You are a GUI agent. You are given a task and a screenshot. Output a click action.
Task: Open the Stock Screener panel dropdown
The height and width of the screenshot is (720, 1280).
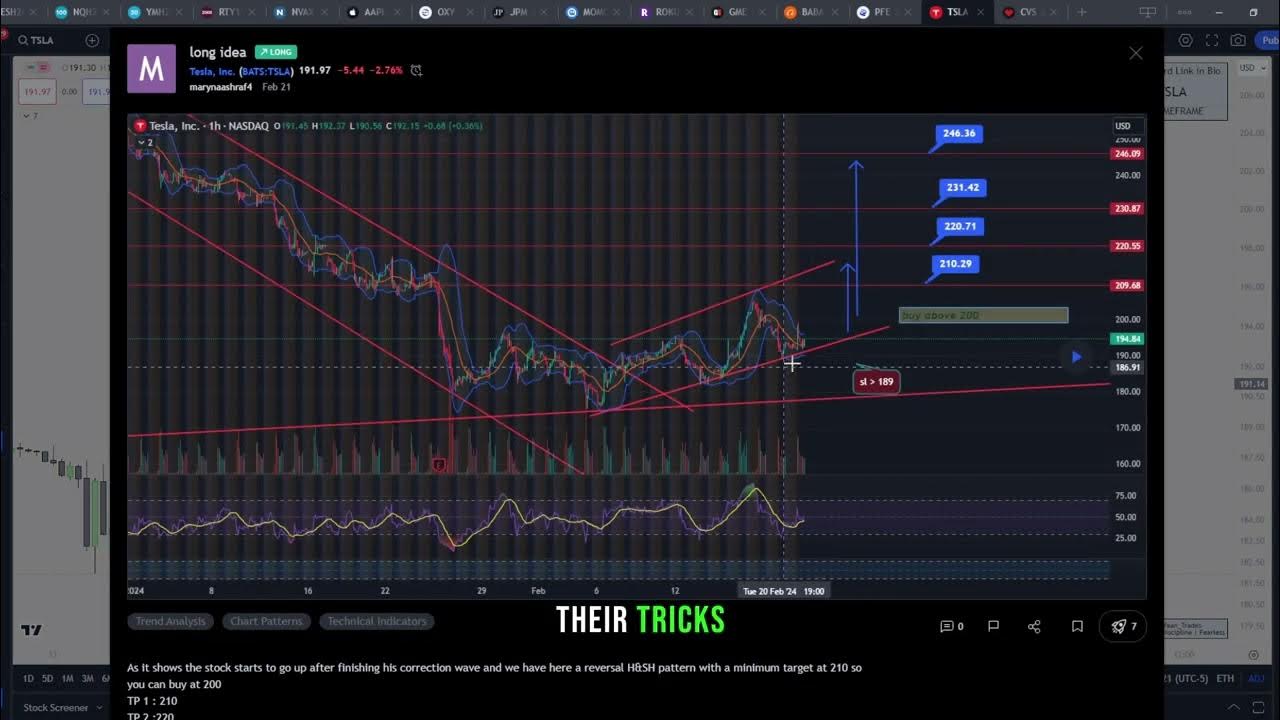coord(61,707)
